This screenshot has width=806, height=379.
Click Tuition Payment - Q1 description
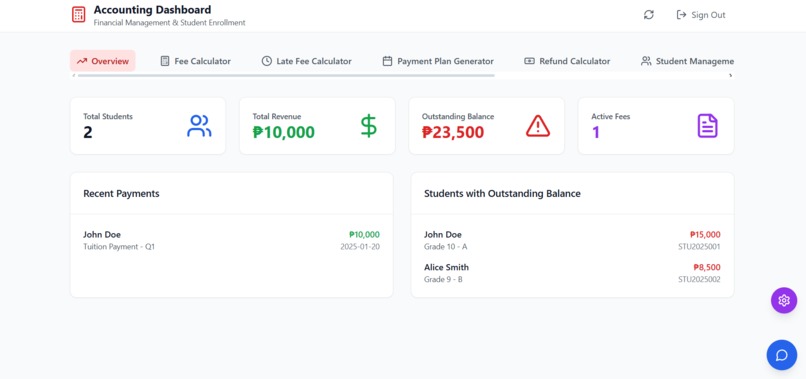pyautogui.click(x=119, y=247)
